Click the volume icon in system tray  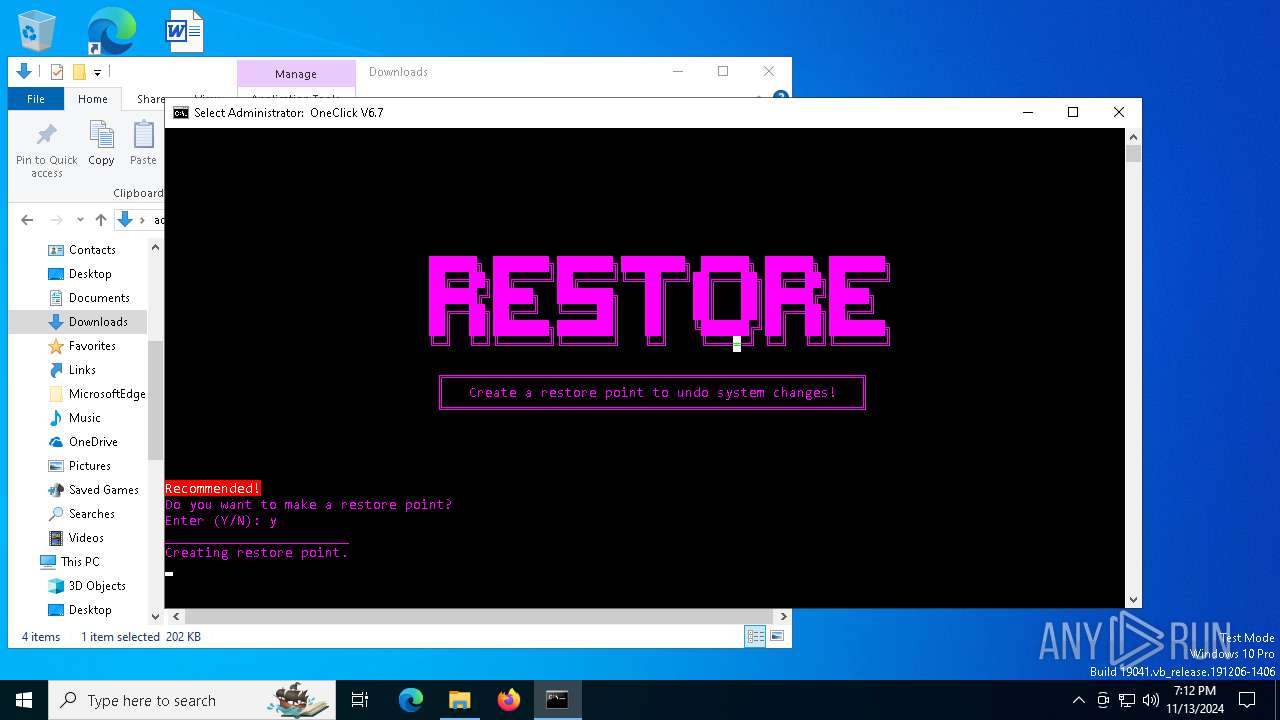click(x=1150, y=700)
